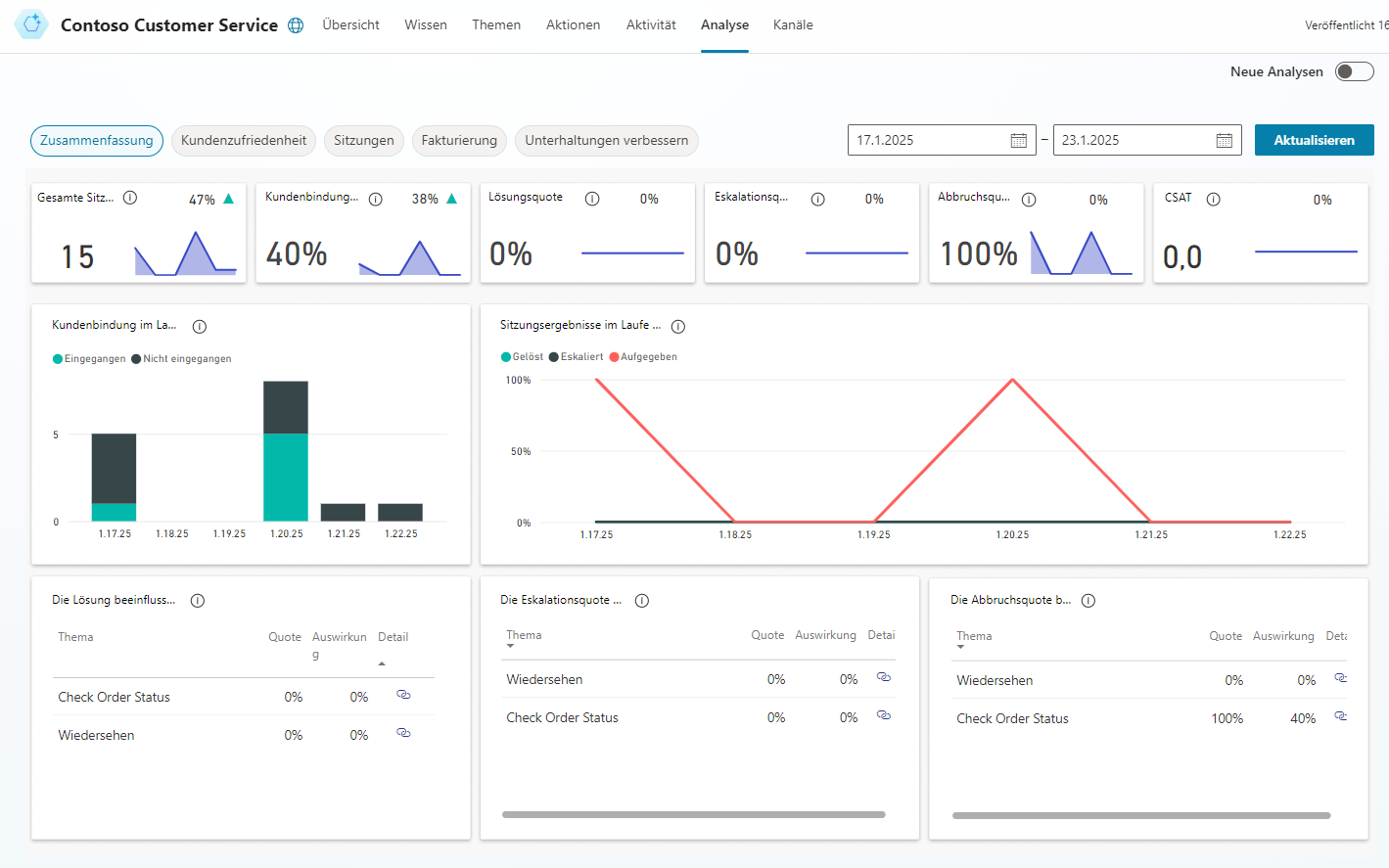Screen dimensions: 1389x868
Task: Open detail link for Check Order Status in Lösung table
Action: pos(403,695)
